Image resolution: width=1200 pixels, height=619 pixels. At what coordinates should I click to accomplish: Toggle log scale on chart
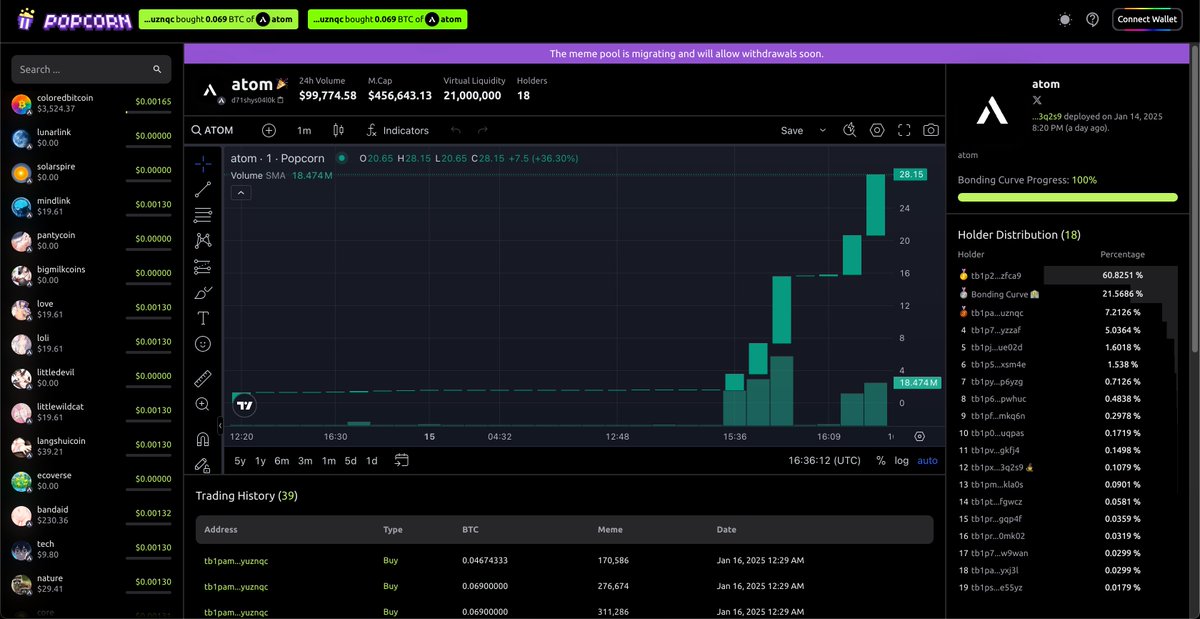(x=902, y=461)
